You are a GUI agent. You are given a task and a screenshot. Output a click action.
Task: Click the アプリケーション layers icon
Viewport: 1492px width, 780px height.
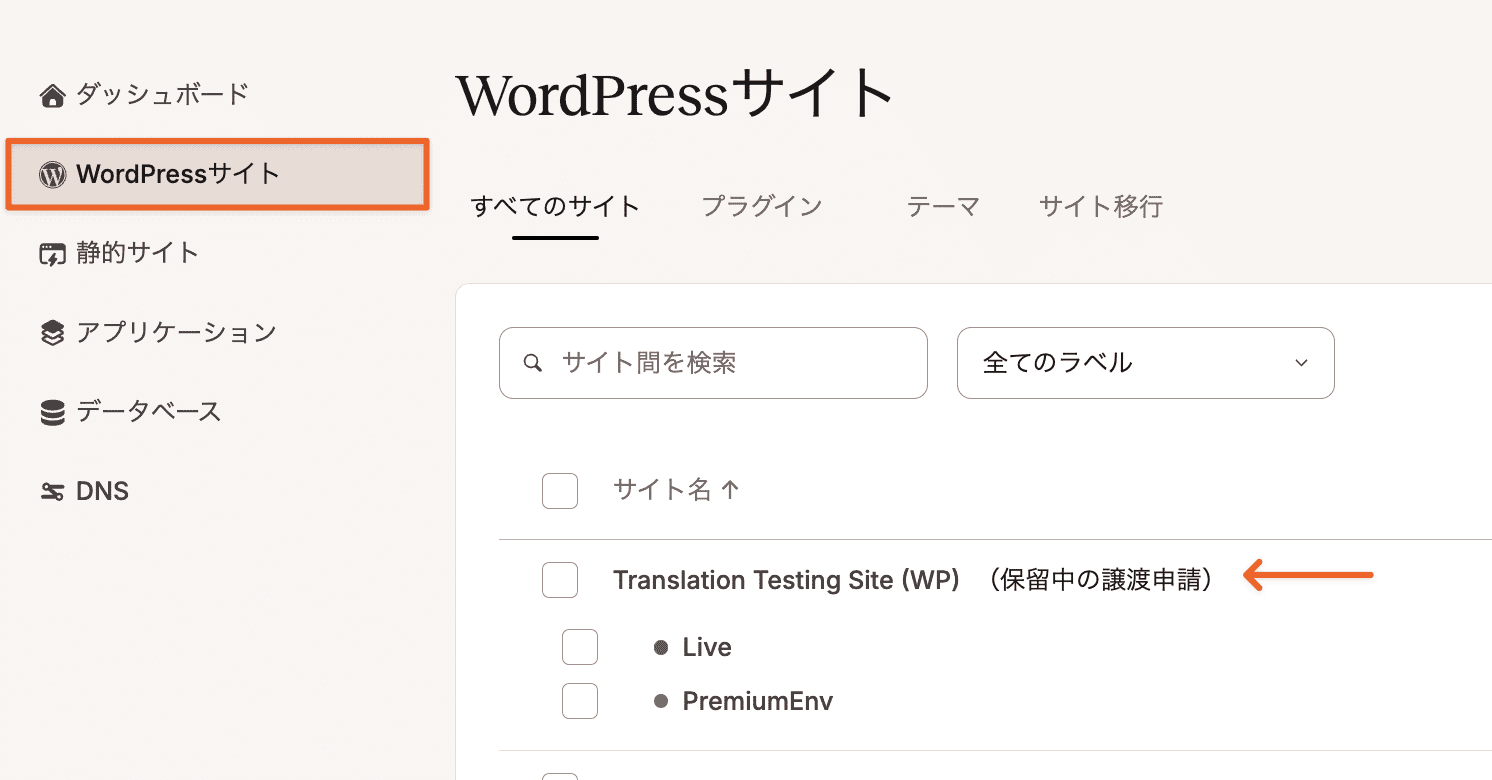click(52, 333)
